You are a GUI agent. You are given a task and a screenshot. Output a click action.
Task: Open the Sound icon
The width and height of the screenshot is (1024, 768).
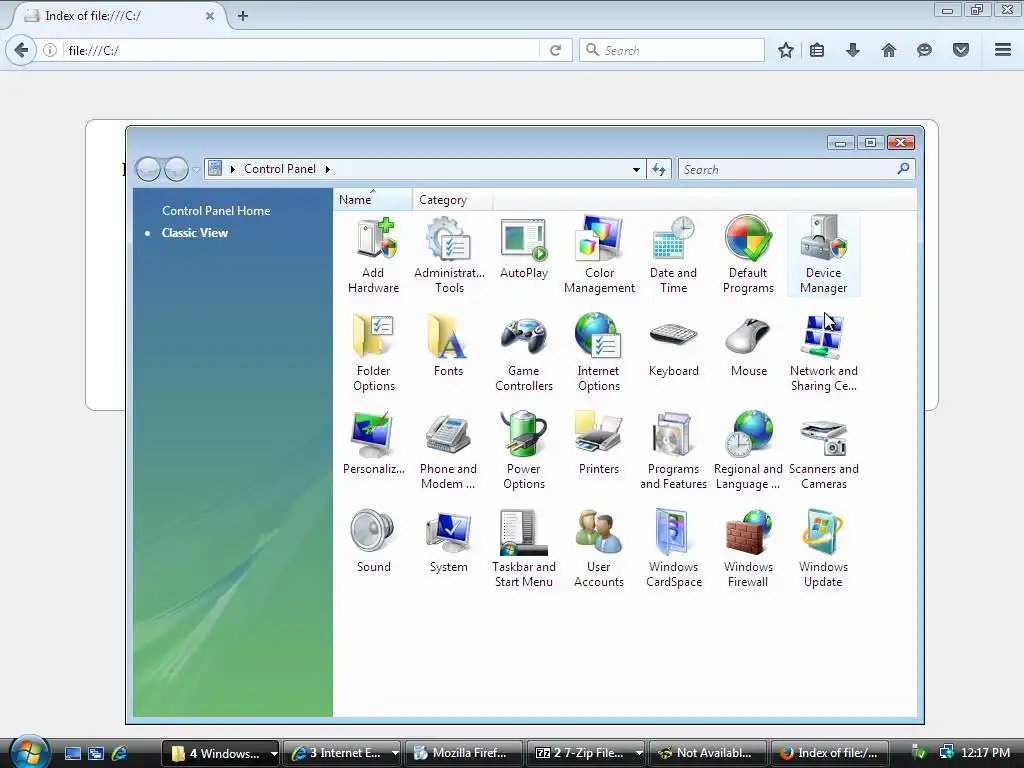(374, 543)
